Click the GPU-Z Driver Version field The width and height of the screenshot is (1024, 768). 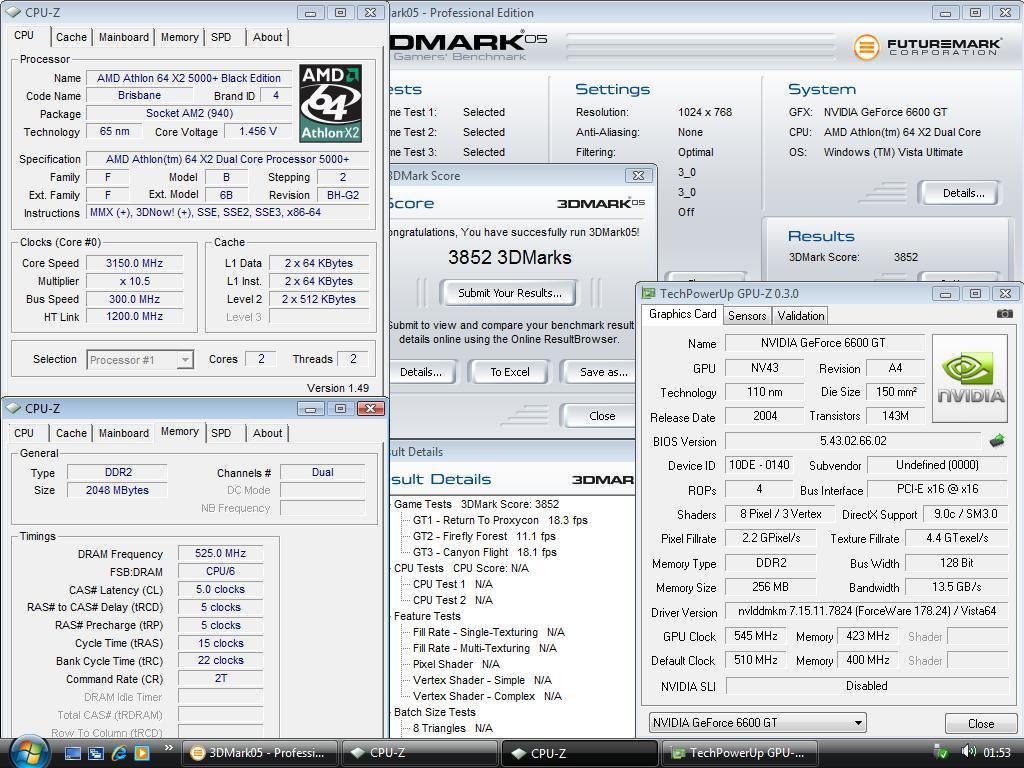pyautogui.click(x=867, y=611)
